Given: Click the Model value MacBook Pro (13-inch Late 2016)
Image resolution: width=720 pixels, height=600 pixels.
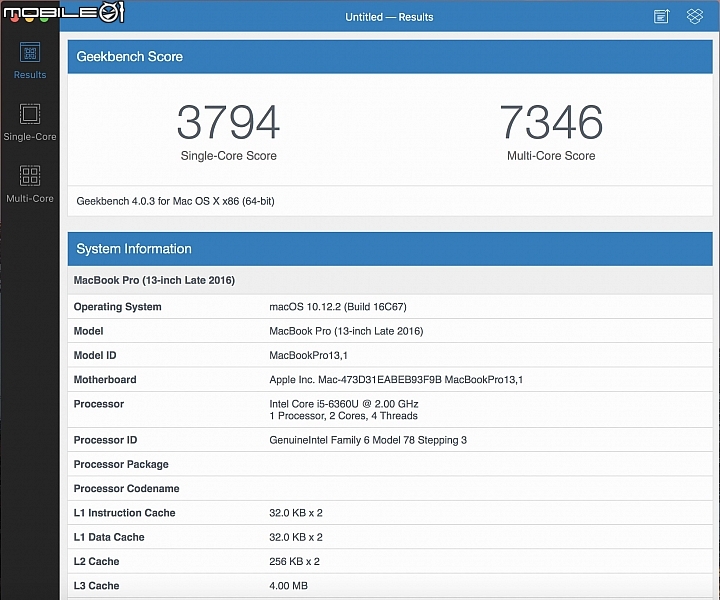Looking at the screenshot, I should (346, 331).
